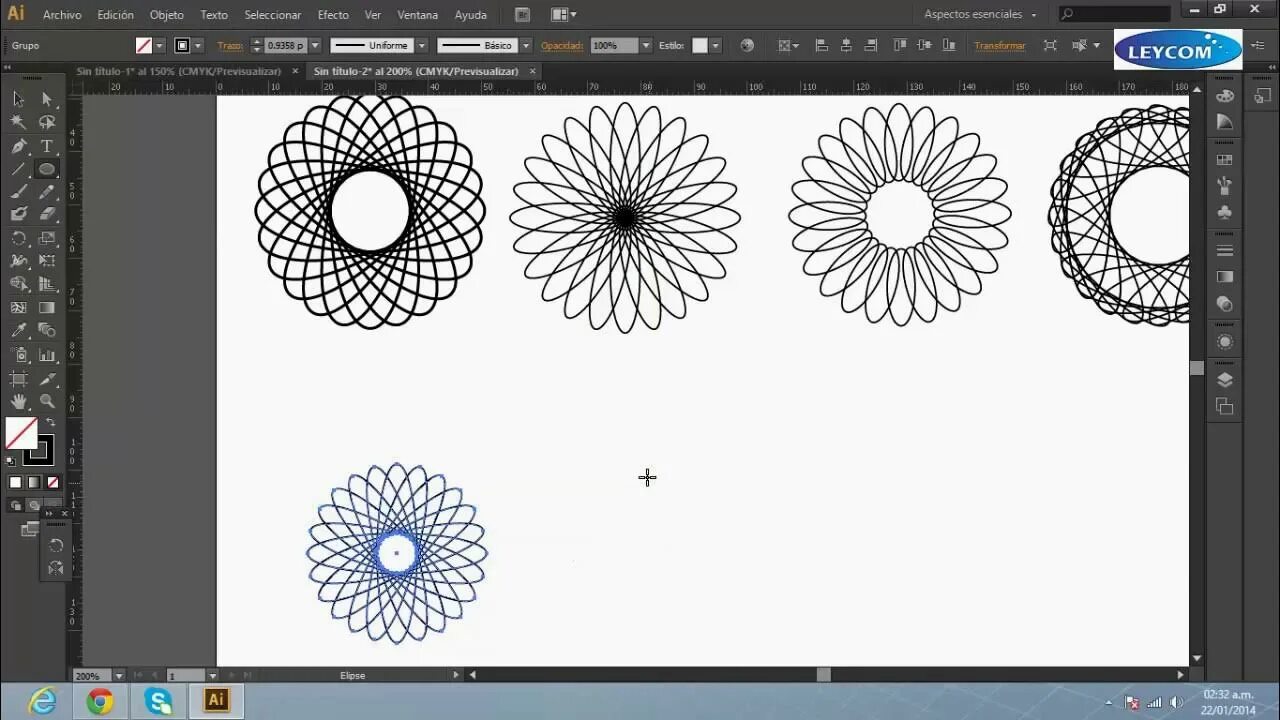Select the Selection tool in the toolbar
This screenshot has width=1280, height=720.
pyautogui.click(x=16, y=98)
